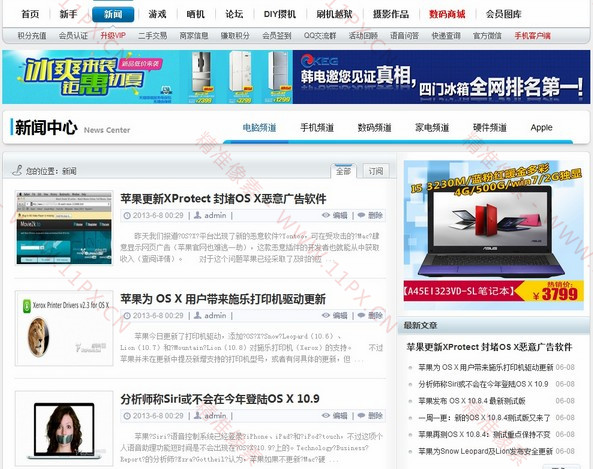
Task: Click admin author on the Xerox driver article
Action: tap(215, 315)
